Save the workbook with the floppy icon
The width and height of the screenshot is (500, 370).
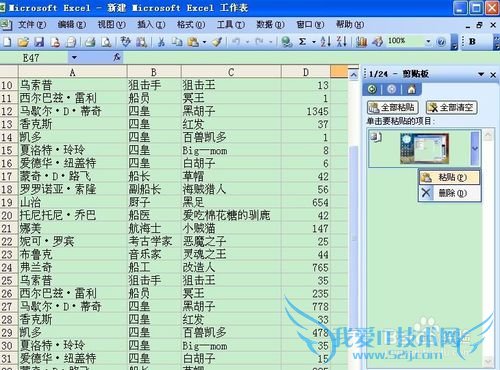coord(39,42)
